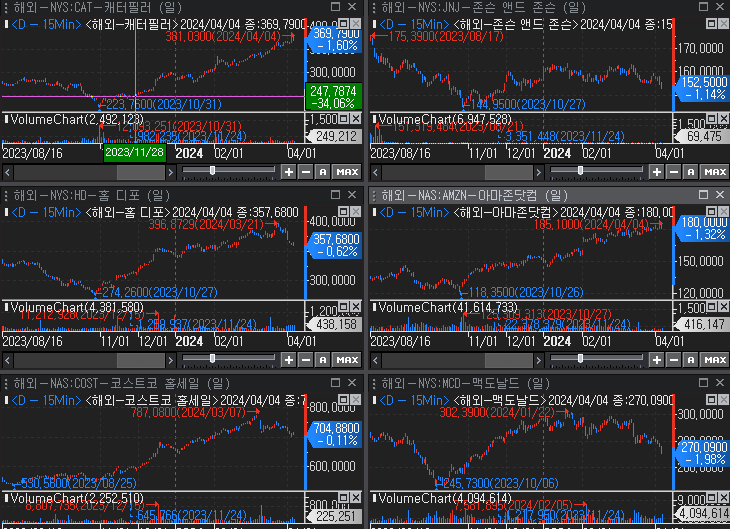This screenshot has height=529, width=730.
Task: Maximize the AMZN price chart pane
Action: [711, 212]
